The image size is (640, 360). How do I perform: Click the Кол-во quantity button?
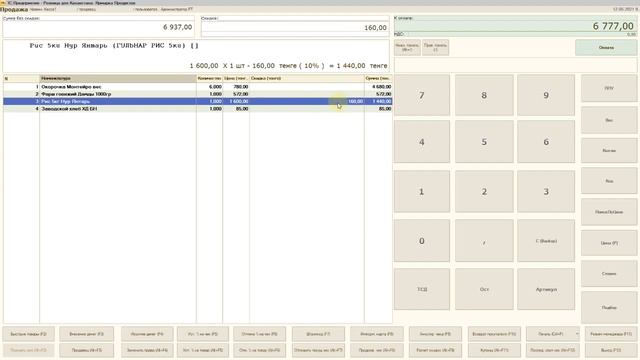coord(609,151)
